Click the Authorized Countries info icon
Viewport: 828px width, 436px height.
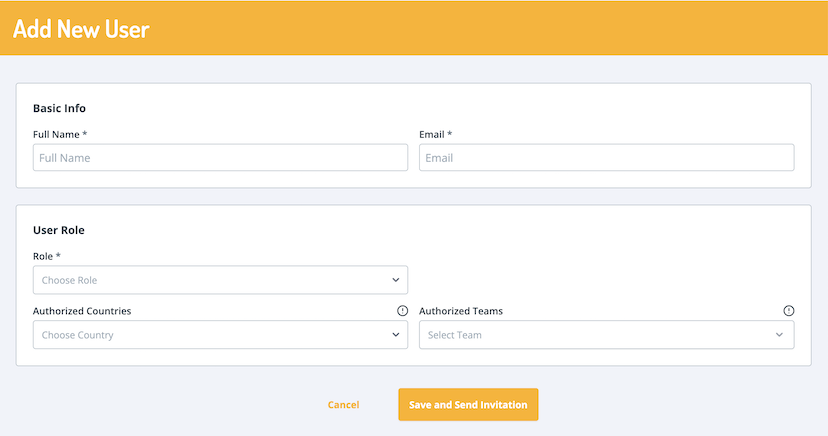402,311
